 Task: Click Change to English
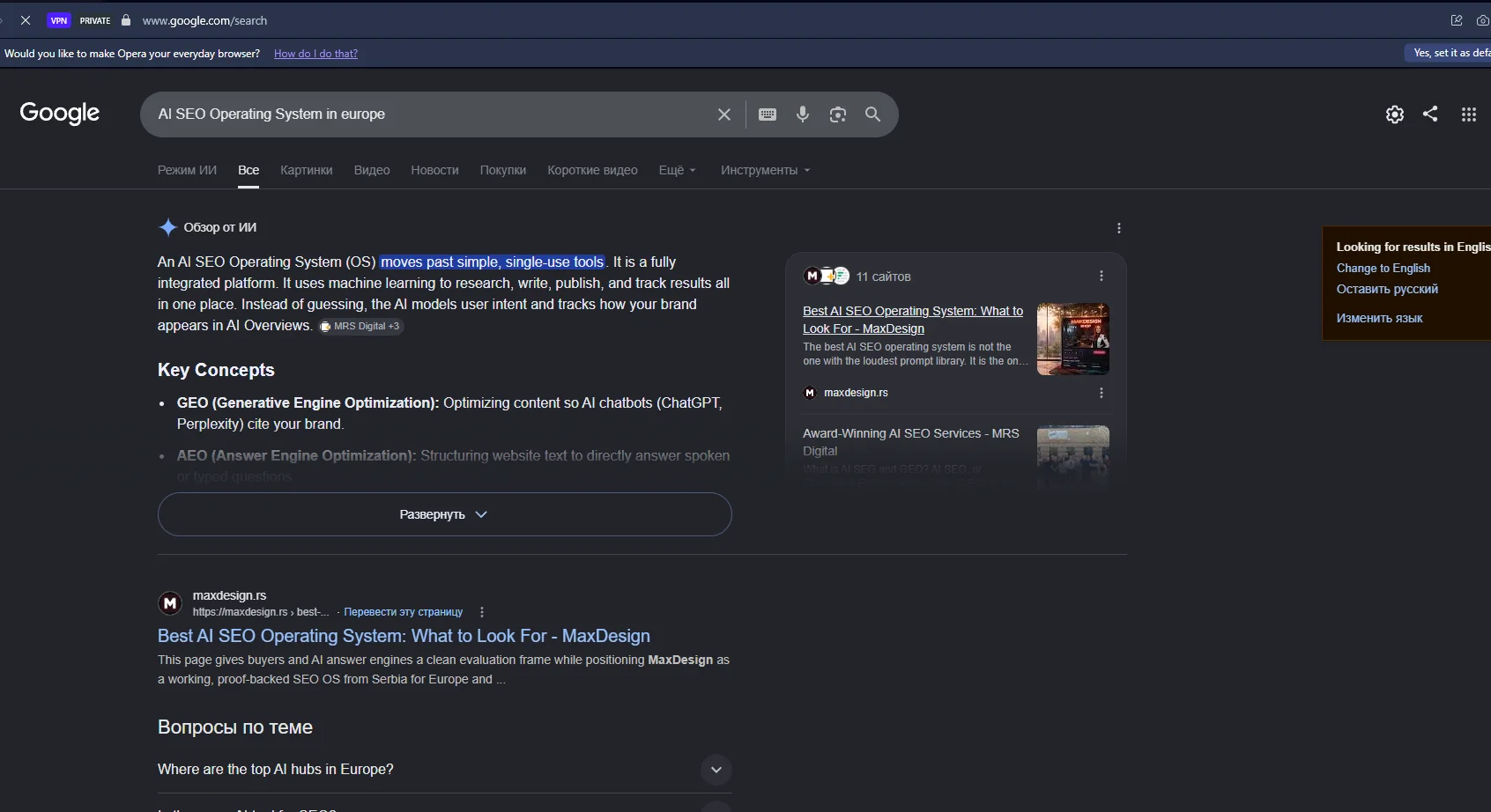[1383, 268]
